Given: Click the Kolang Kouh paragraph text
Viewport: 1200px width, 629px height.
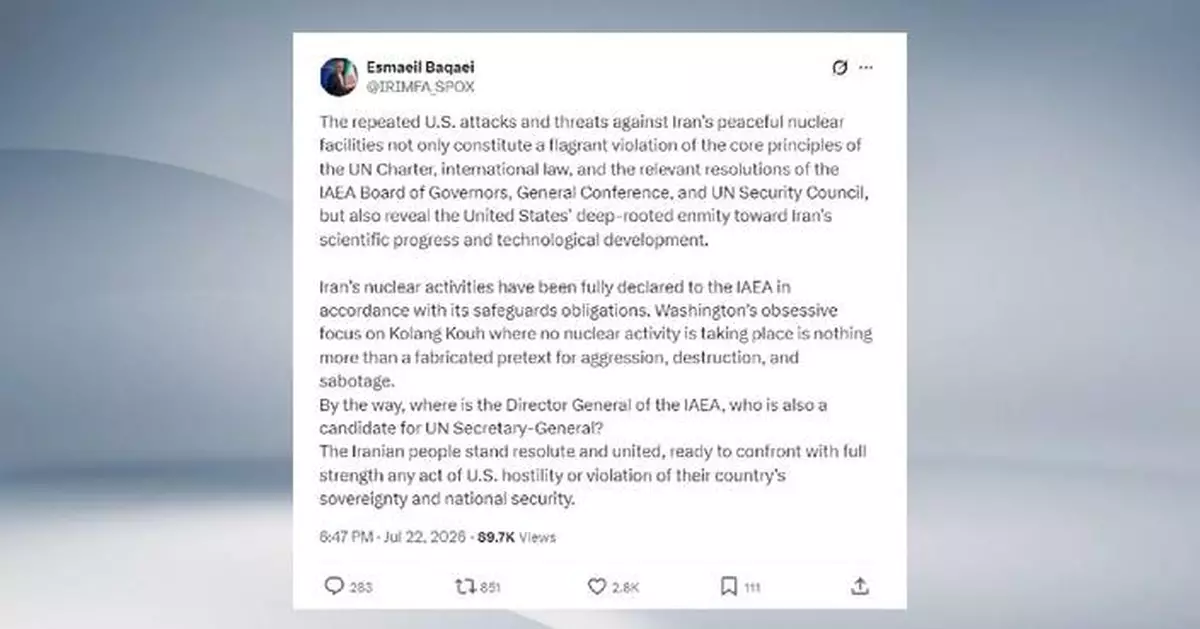Looking at the screenshot, I should (596, 334).
